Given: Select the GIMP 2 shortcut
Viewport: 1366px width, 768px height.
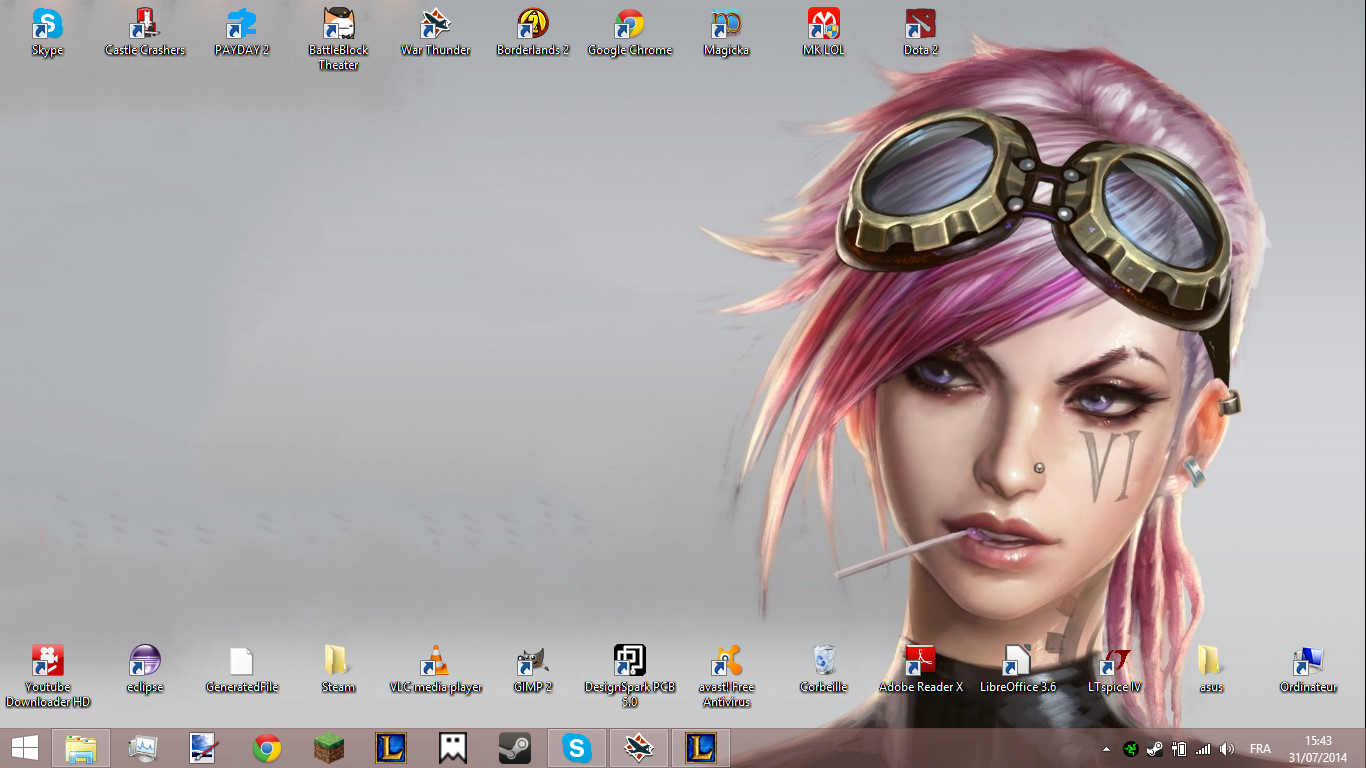Looking at the screenshot, I should (x=533, y=669).
